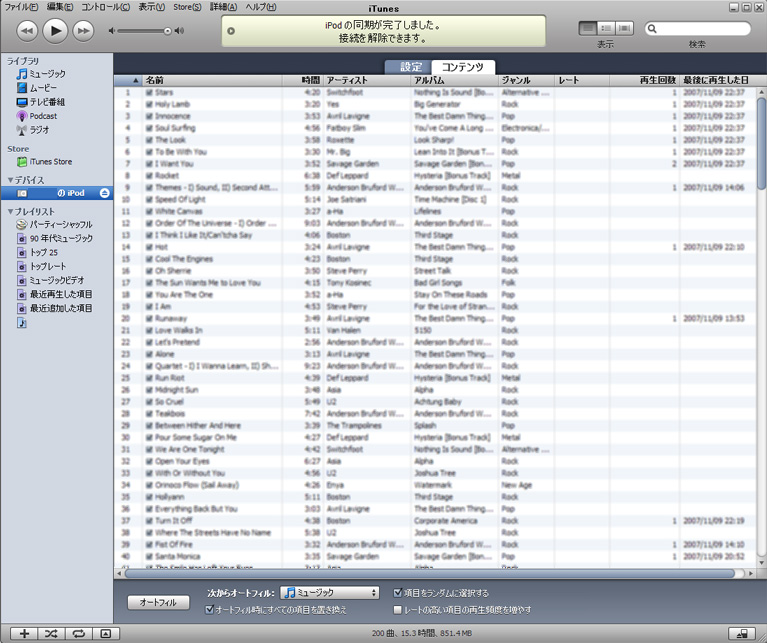Open ムービー library
The height and width of the screenshot is (643, 767).
(37, 88)
